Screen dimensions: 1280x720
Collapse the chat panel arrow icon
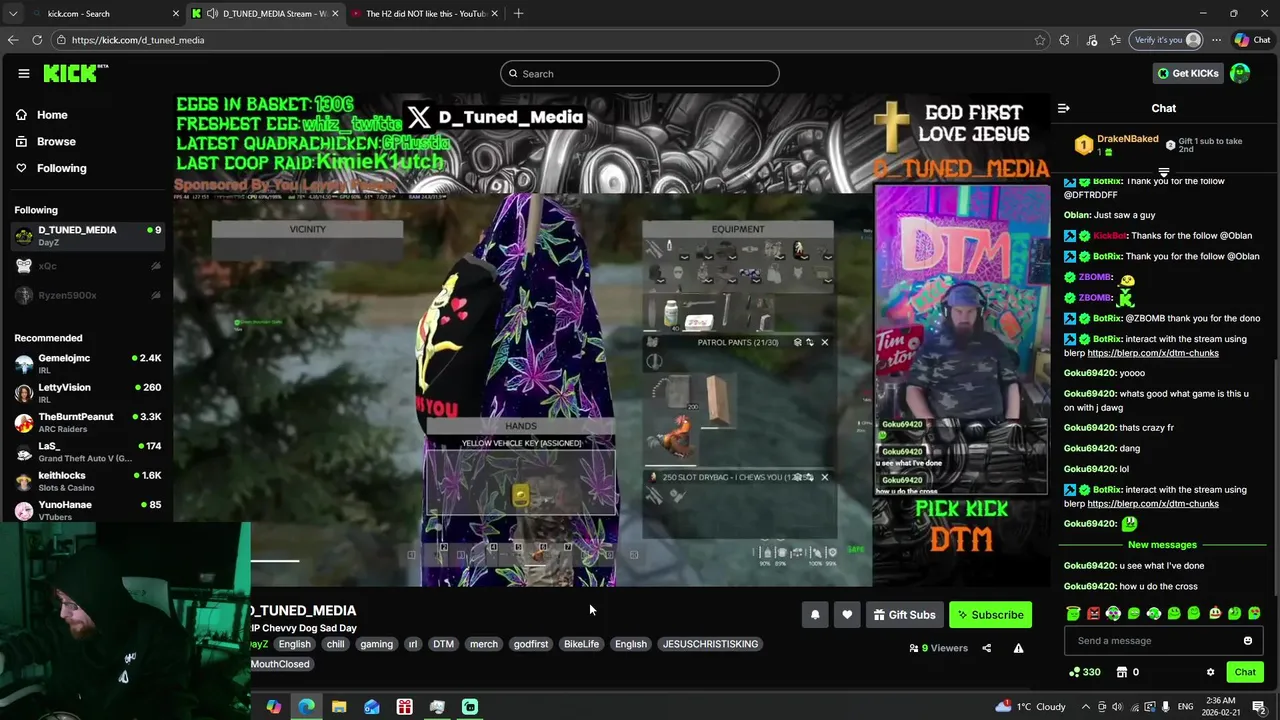(1064, 108)
